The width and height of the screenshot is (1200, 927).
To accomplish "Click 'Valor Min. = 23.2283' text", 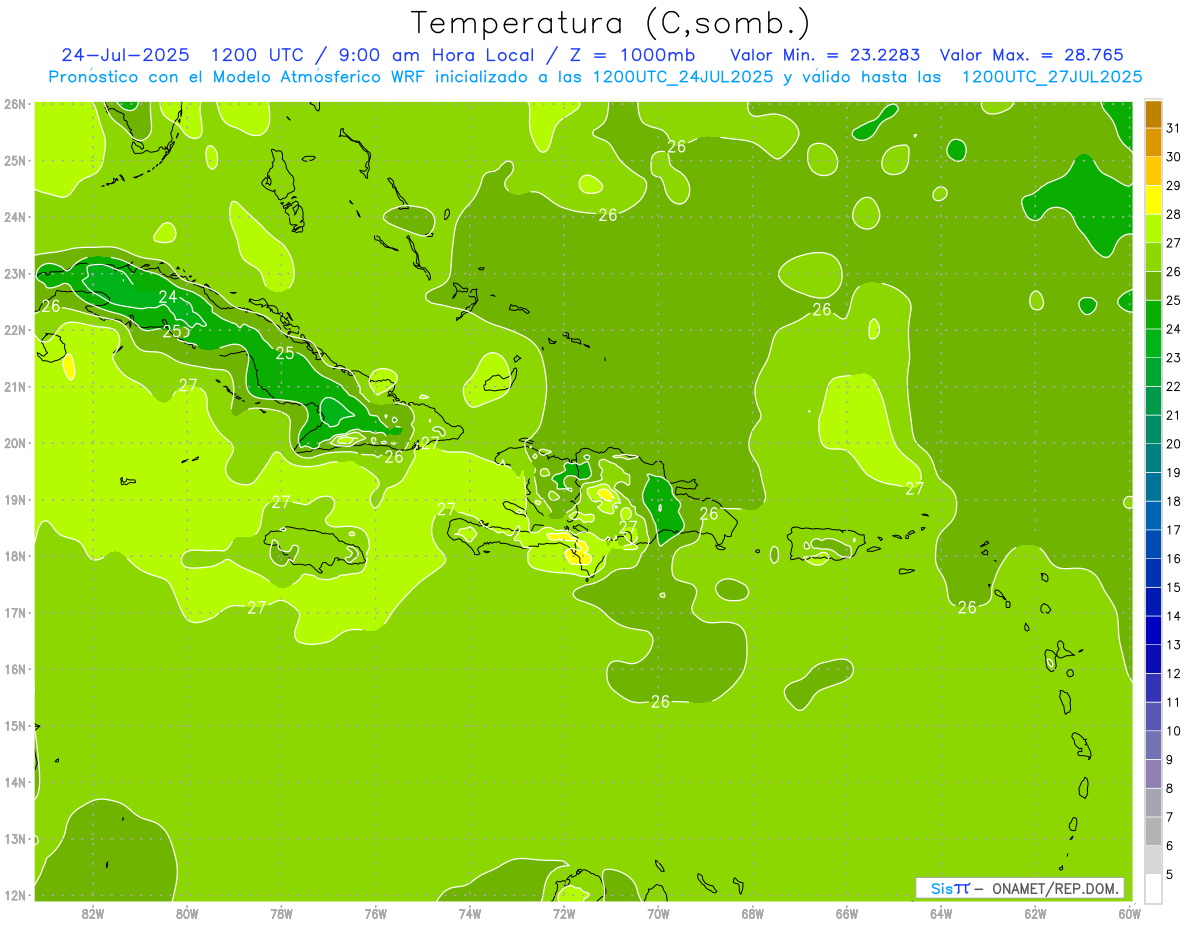I will (826, 55).
